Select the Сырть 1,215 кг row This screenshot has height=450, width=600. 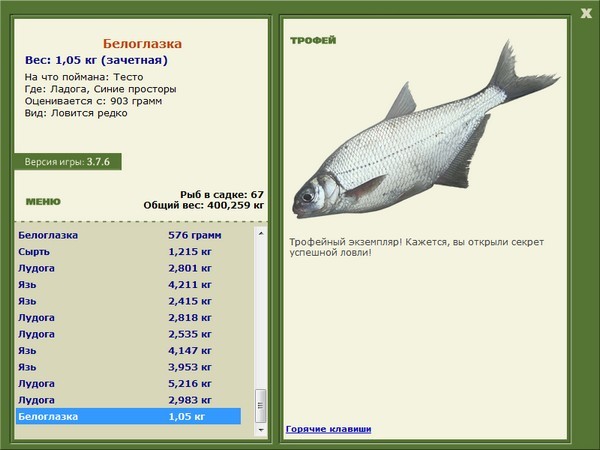point(128,251)
